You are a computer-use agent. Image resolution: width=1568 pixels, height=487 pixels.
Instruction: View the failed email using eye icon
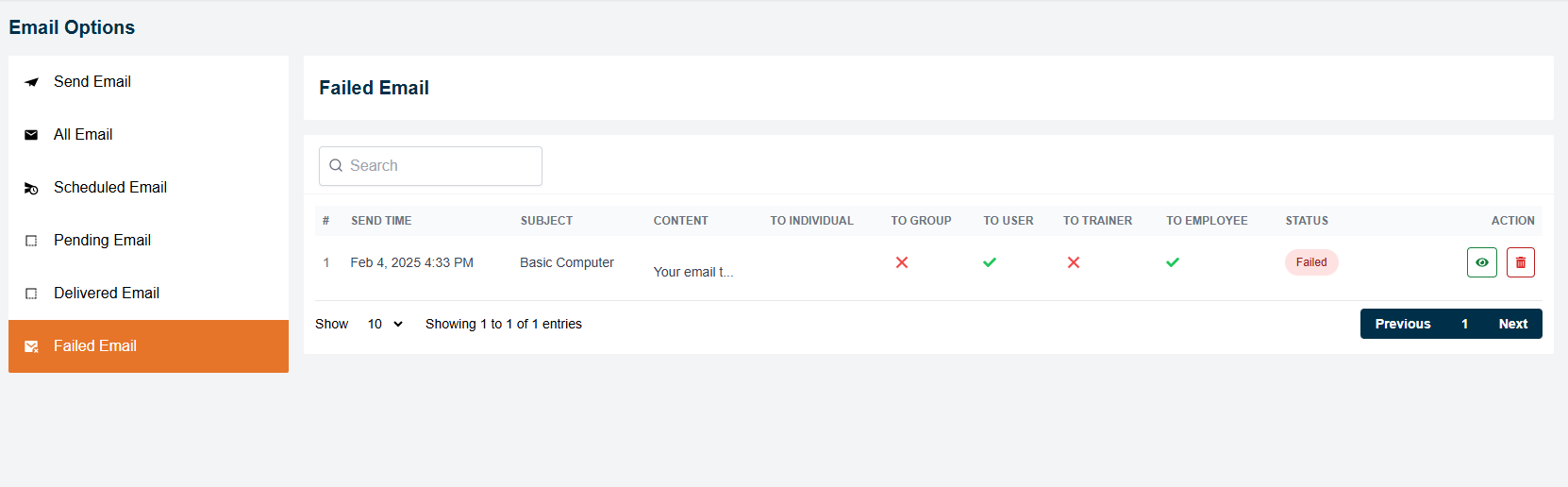tap(1481, 262)
